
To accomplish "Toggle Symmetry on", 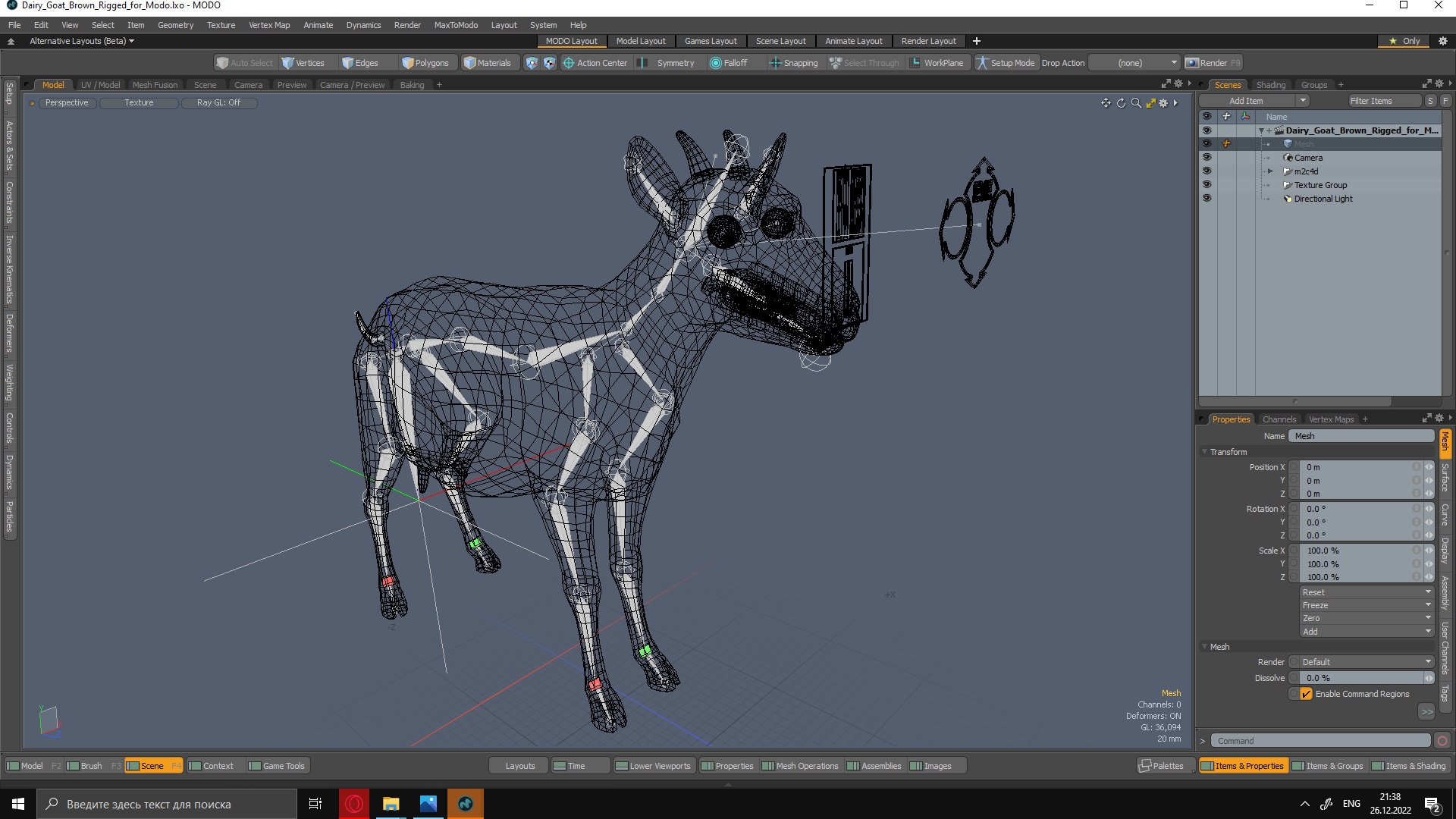I will coord(667,63).
